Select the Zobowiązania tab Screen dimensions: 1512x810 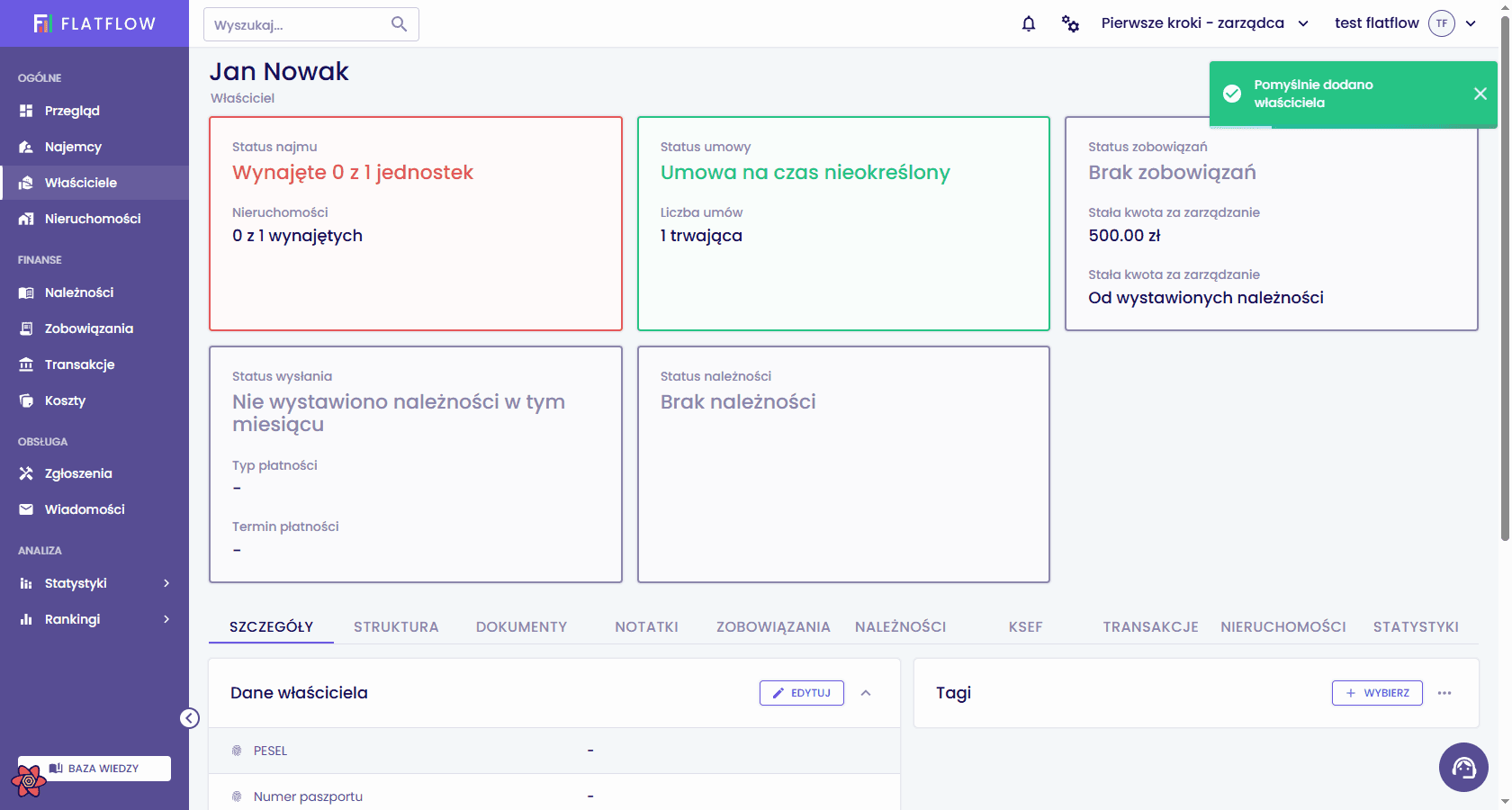click(x=773, y=626)
